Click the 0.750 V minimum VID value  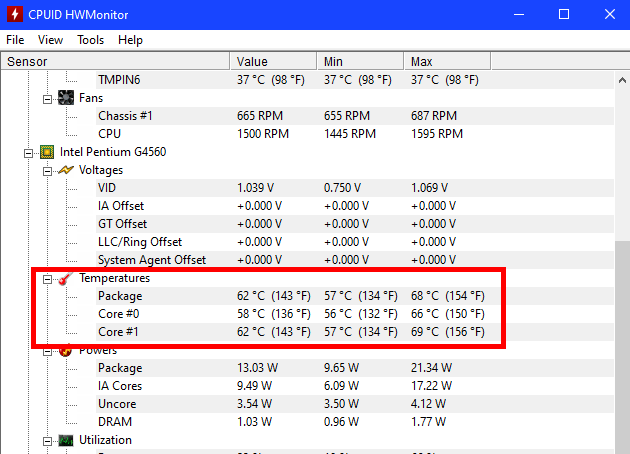(342, 188)
